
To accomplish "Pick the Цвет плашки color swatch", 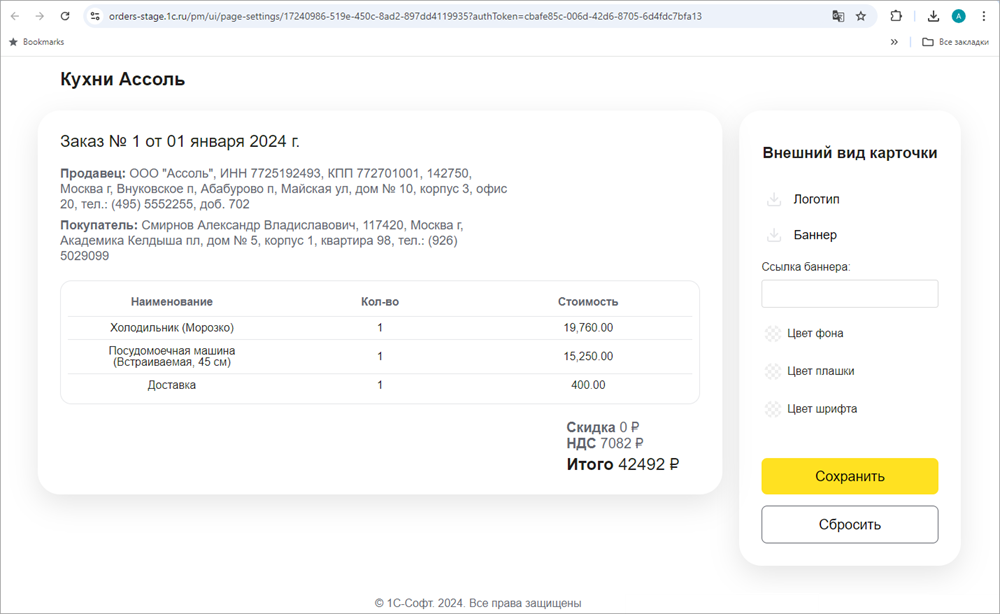I will pos(772,372).
